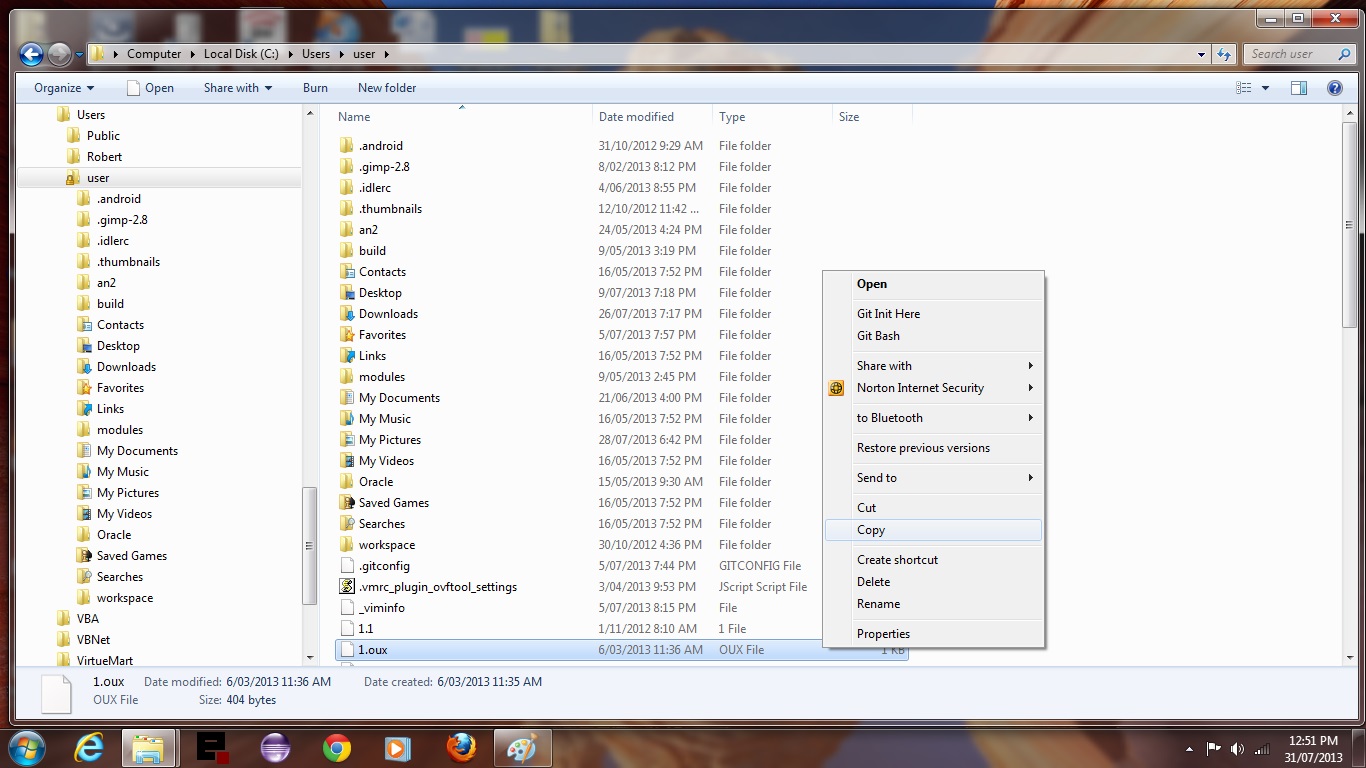This screenshot has height=768, width=1366.
Task: Choose Properties from the context menu
Action: (883, 634)
